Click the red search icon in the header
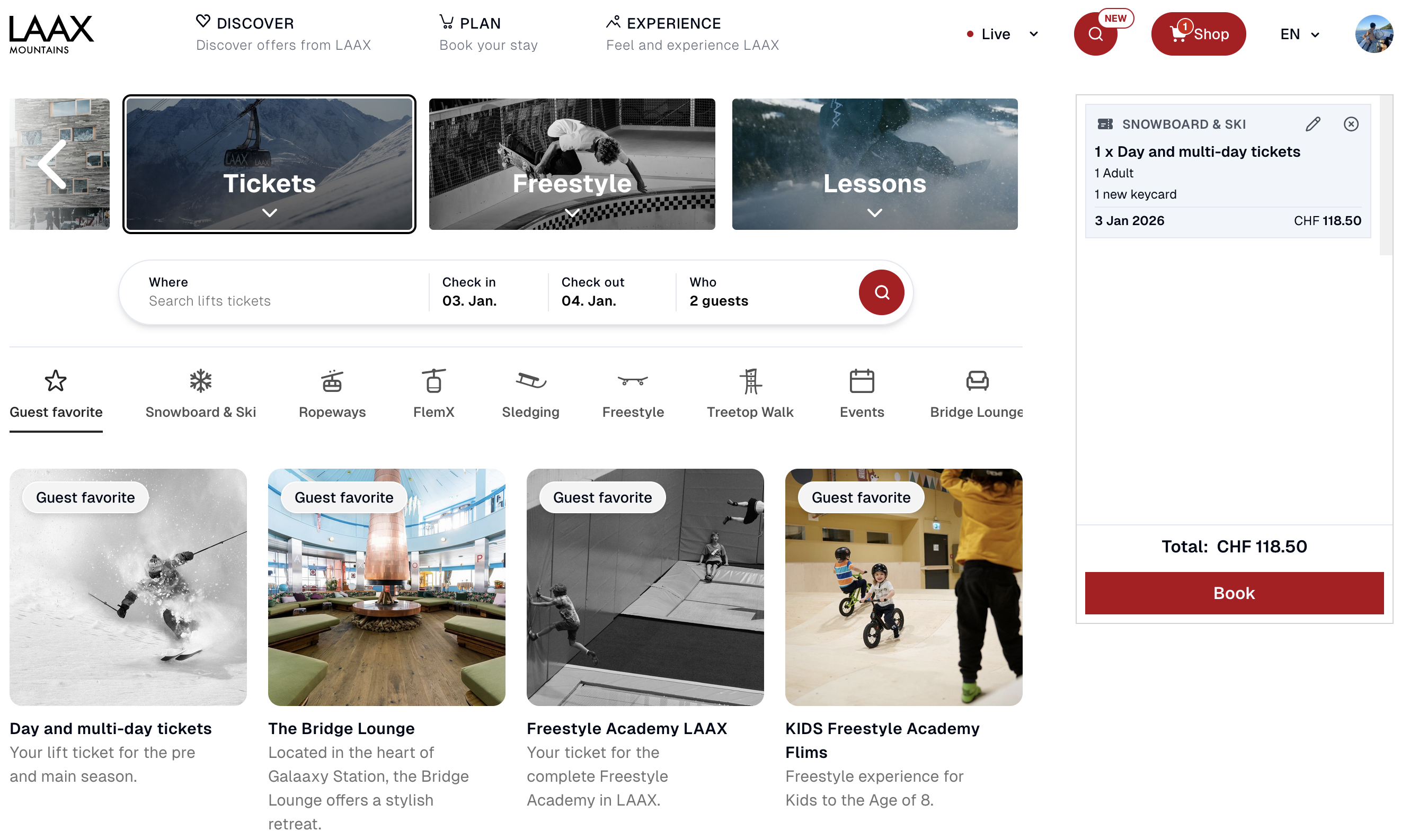This screenshot has width=1401, height=840. click(1095, 34)
